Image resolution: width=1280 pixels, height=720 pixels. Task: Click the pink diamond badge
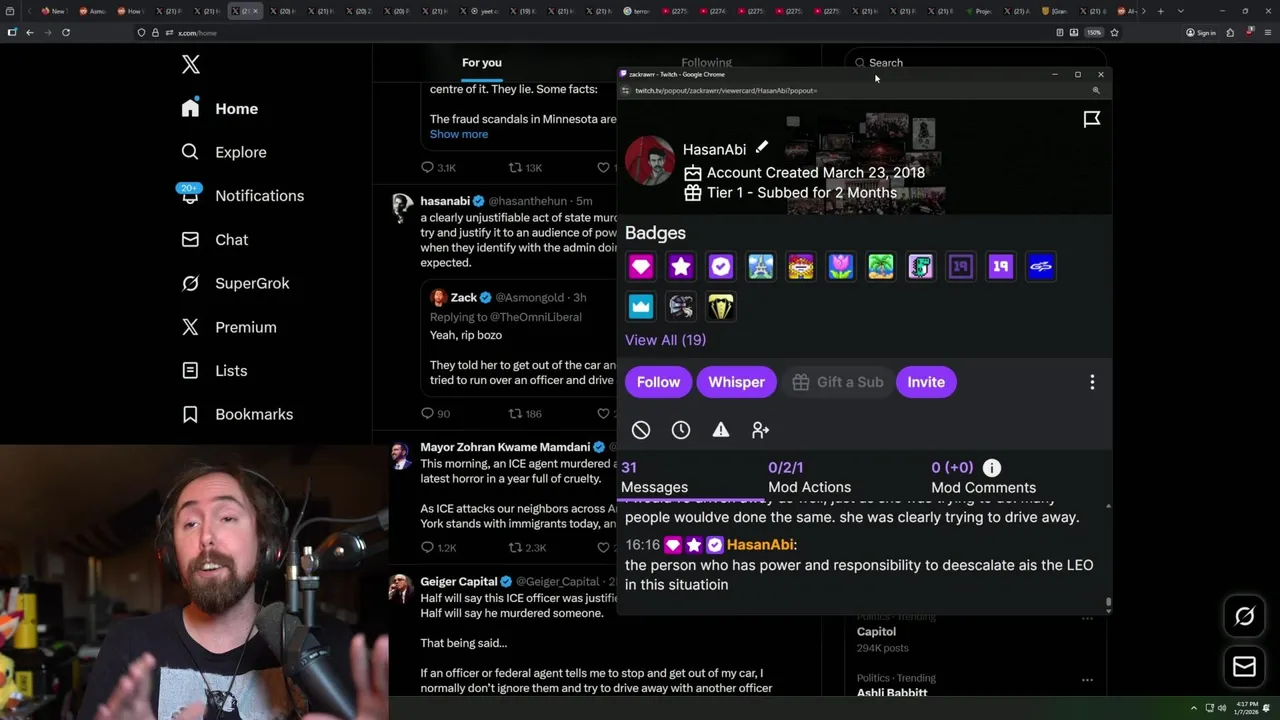[x=641, y=267]
